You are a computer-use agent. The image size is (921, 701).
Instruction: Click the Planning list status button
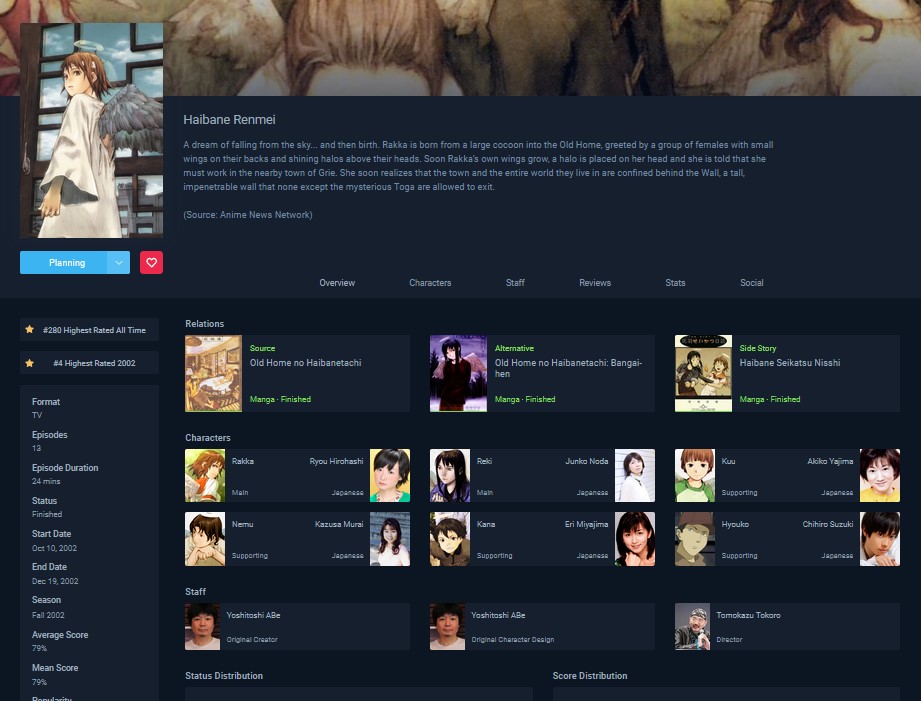(x=63, y=263)
